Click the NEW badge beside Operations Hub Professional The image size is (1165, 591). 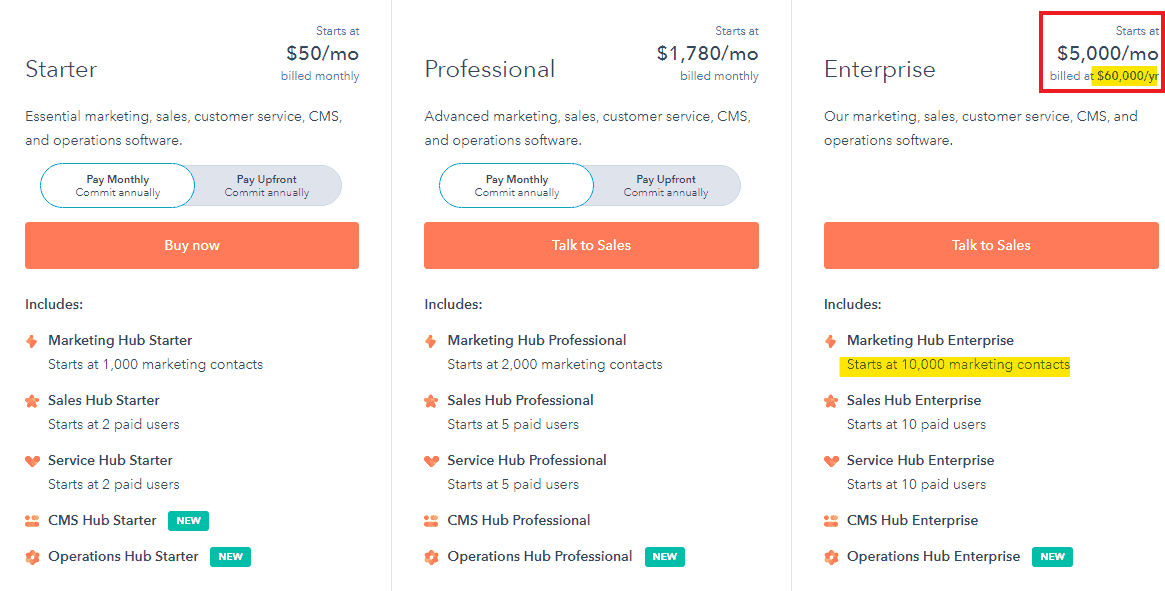click(x=664, y=556)
